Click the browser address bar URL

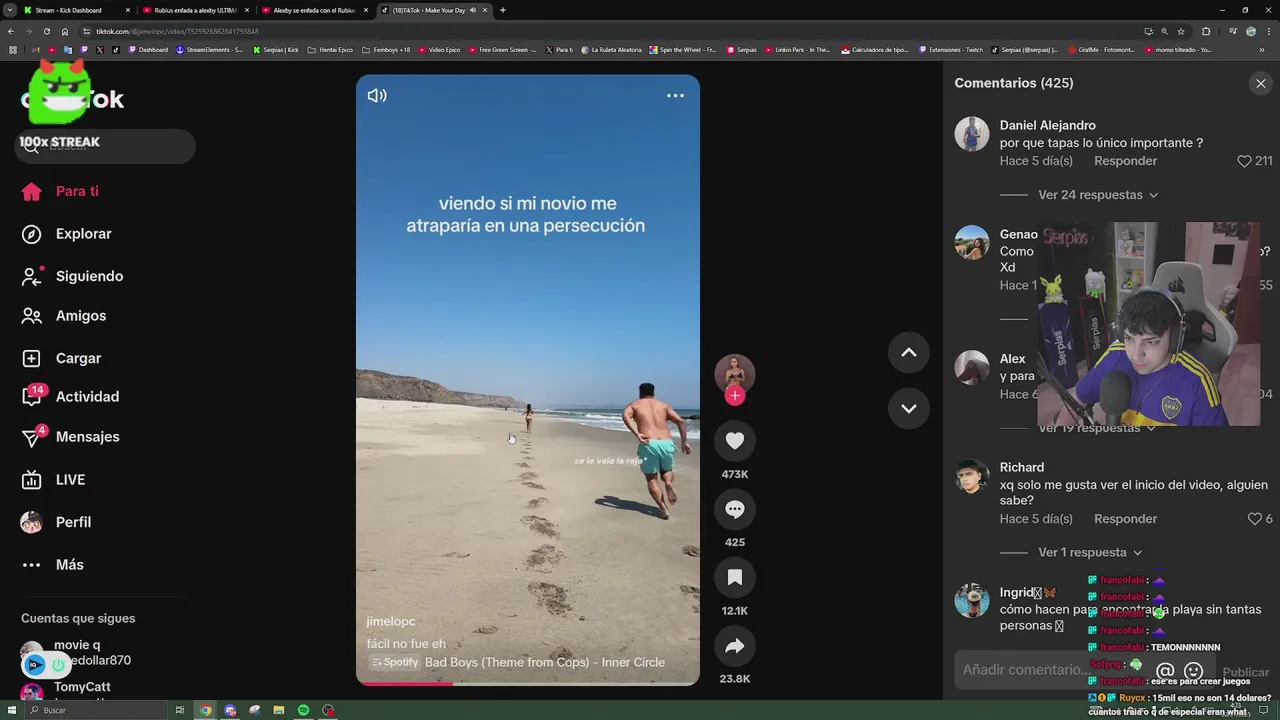177,31
